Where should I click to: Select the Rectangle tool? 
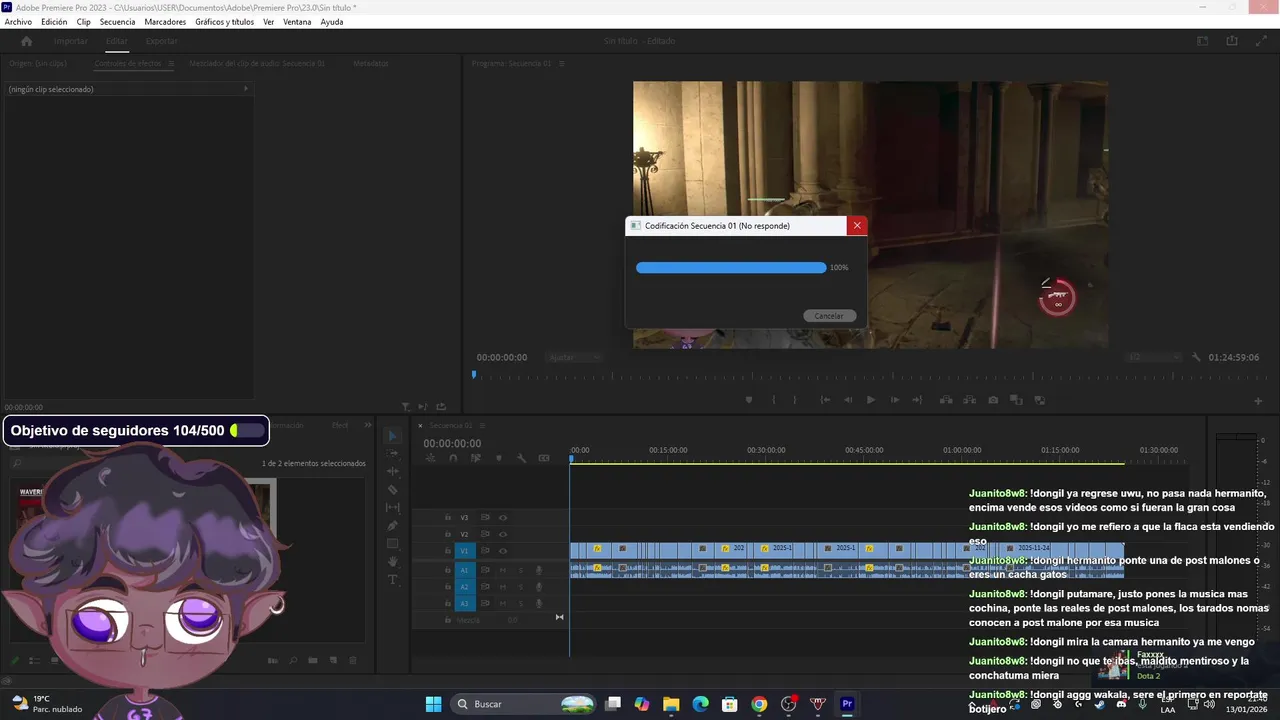point(392,544)
